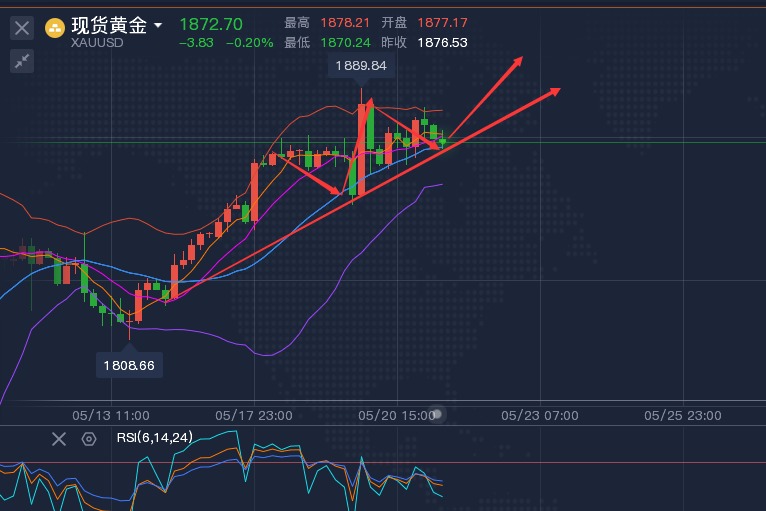Select the 05/17 23:00 time axis label
The height and width of the screenshot is (511, 766).
254,415
